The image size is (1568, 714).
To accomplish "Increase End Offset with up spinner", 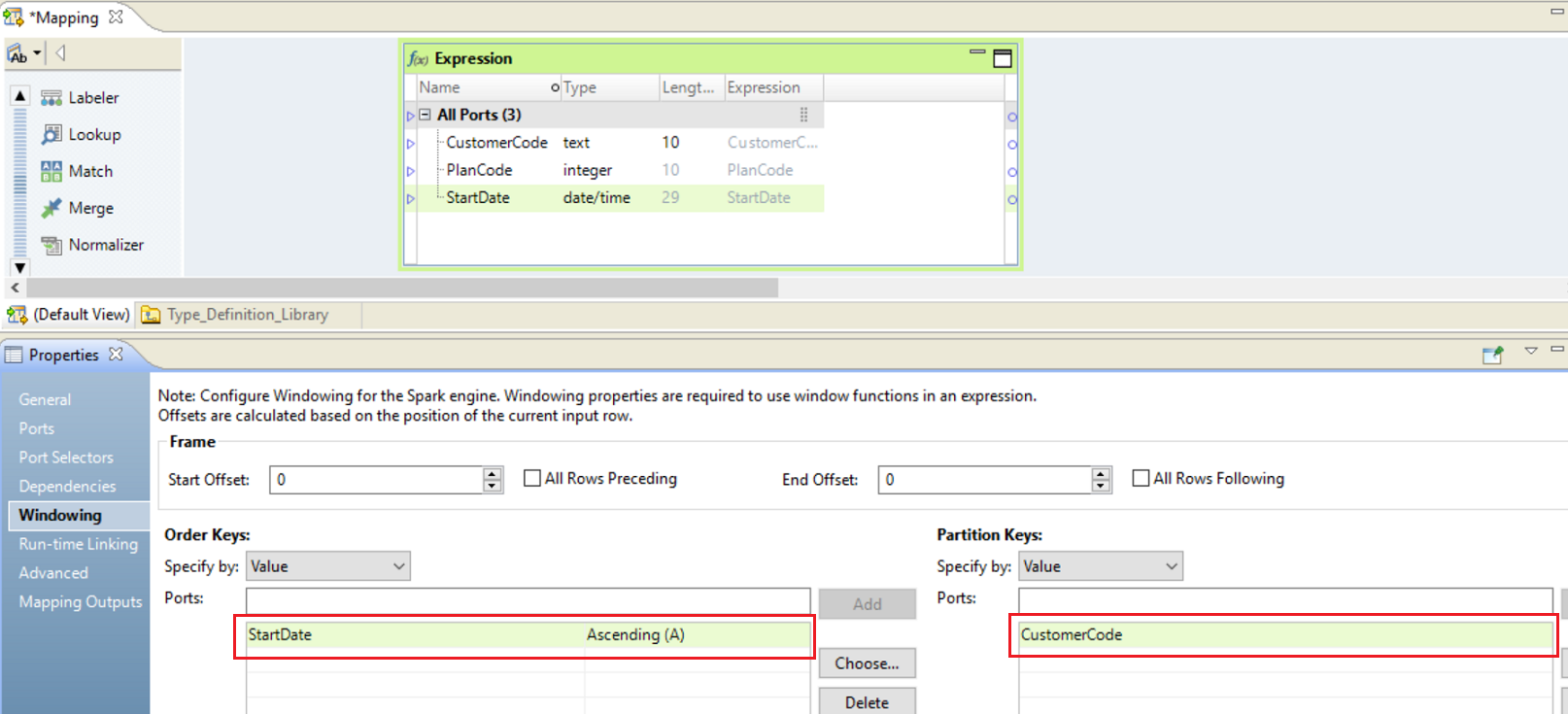I will 1101,474.
